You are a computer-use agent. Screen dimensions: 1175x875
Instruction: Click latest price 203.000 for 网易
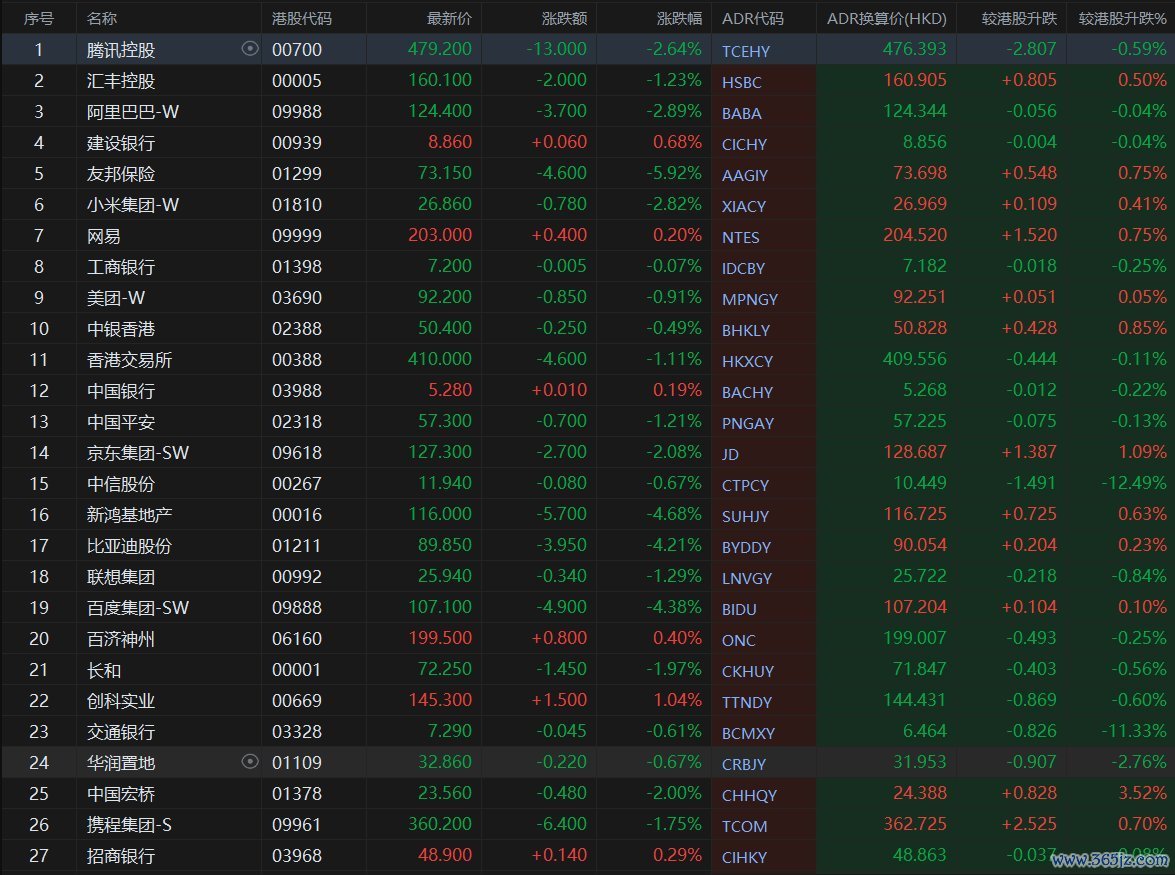(x=440, y=235)
